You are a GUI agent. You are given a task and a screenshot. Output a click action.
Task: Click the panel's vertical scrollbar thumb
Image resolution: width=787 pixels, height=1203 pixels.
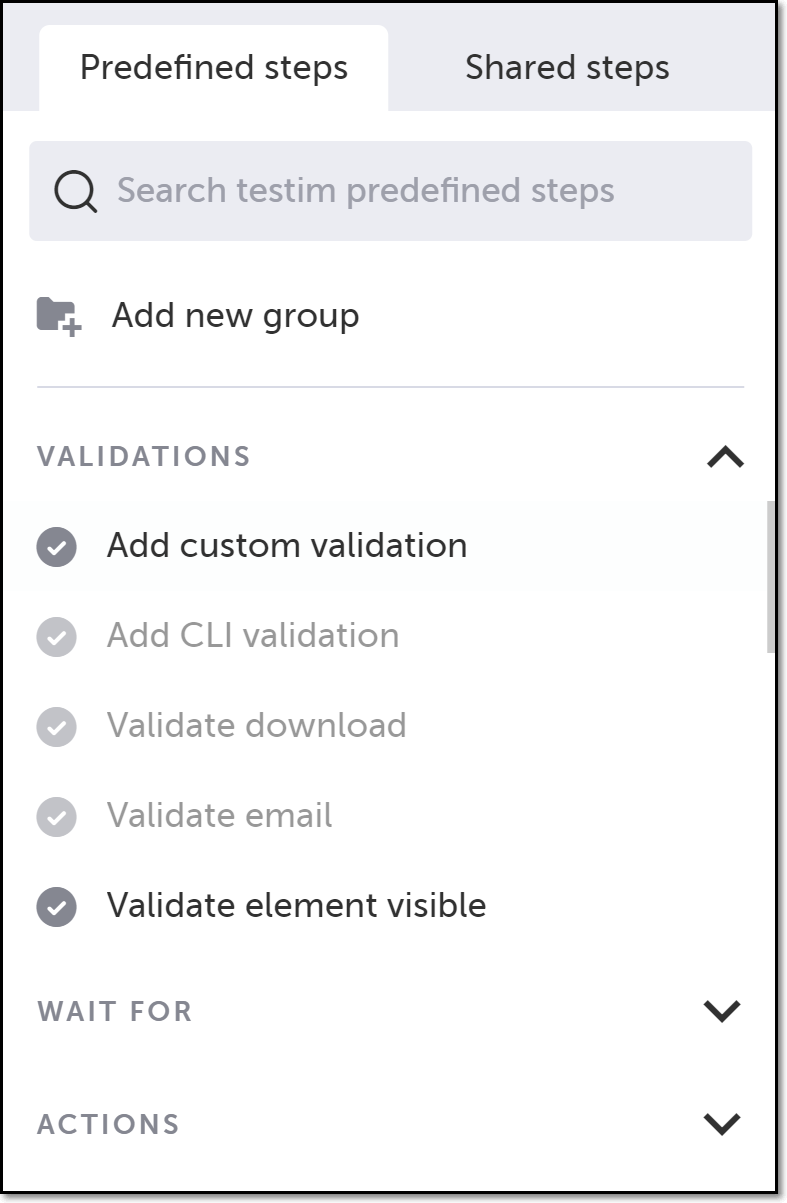click(770, 577)
